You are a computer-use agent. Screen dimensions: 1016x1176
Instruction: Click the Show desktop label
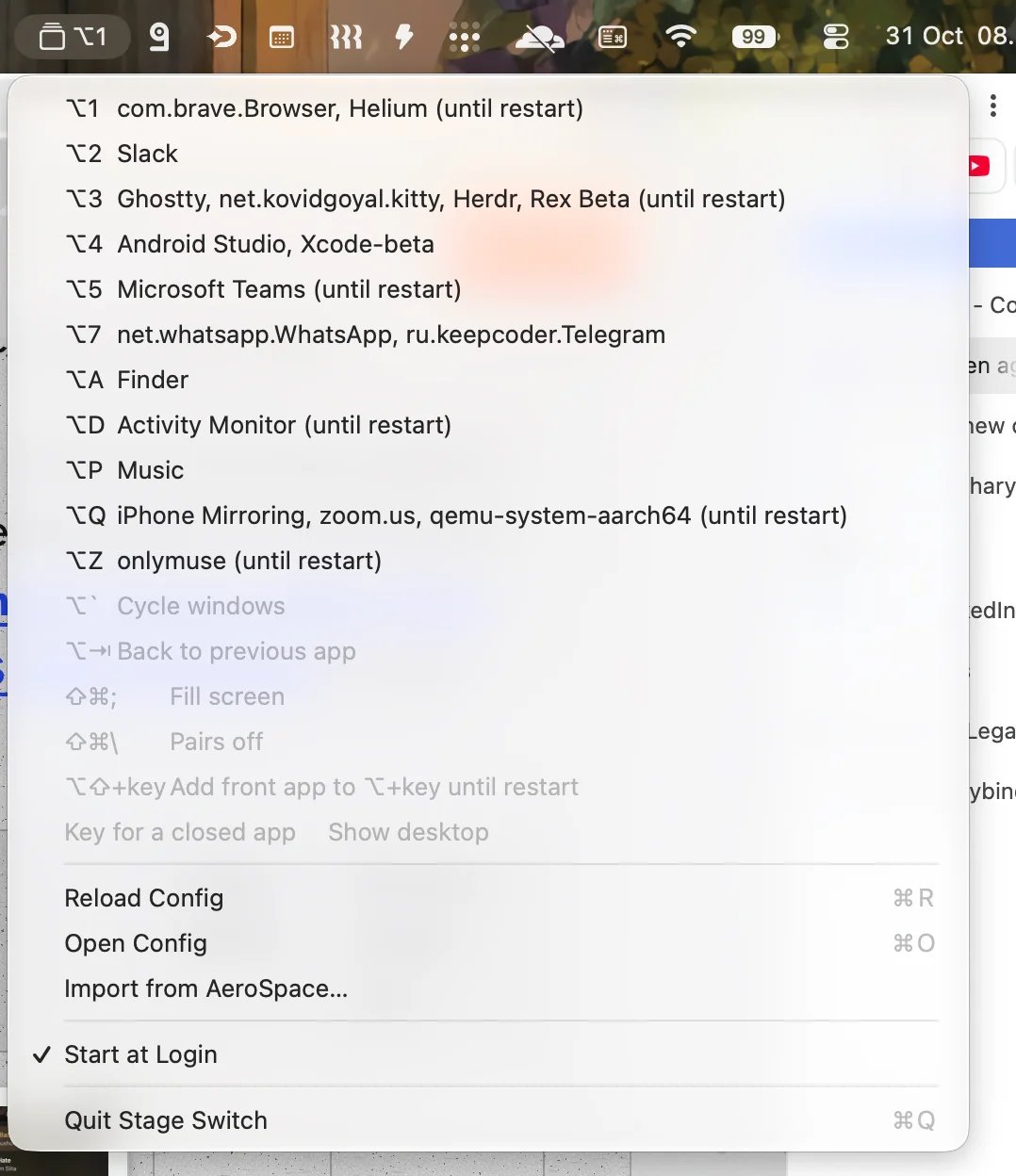pyautogui.click(x=408, y=833)
